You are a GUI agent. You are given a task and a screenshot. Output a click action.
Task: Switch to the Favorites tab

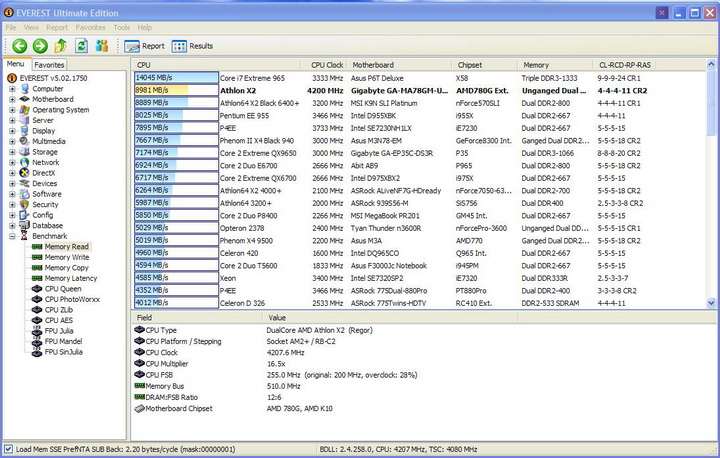(49, 65)
